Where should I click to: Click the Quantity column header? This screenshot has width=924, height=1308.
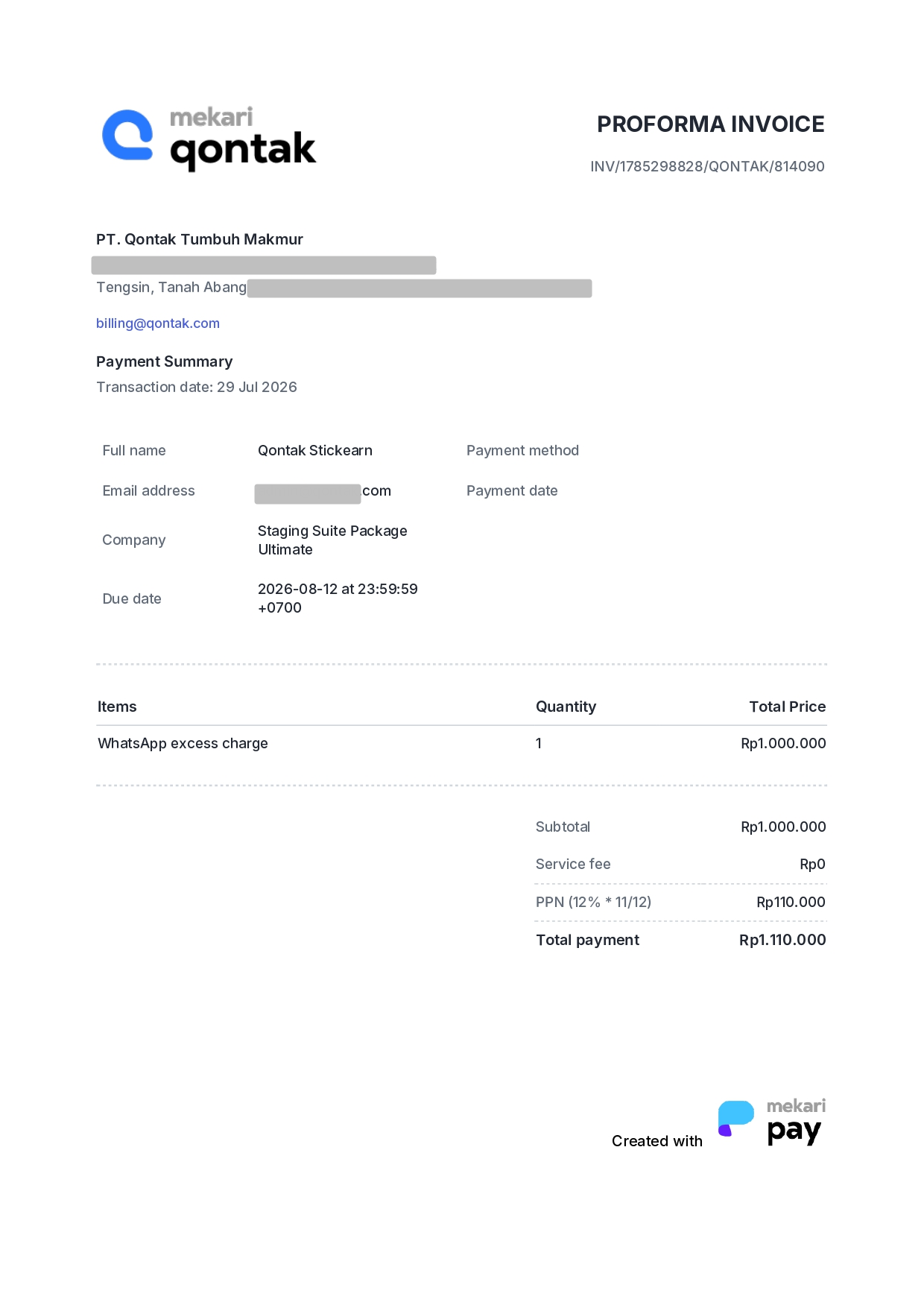[566, 707]
